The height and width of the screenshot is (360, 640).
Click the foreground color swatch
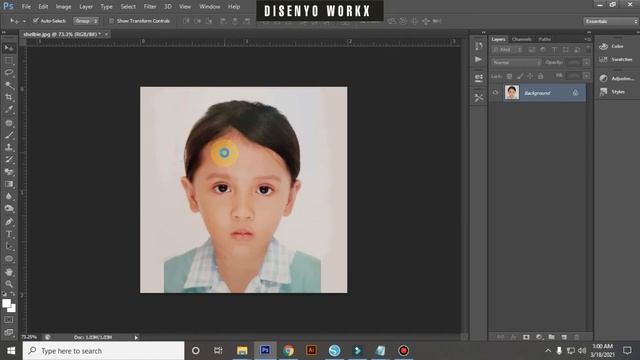point(6,304)
